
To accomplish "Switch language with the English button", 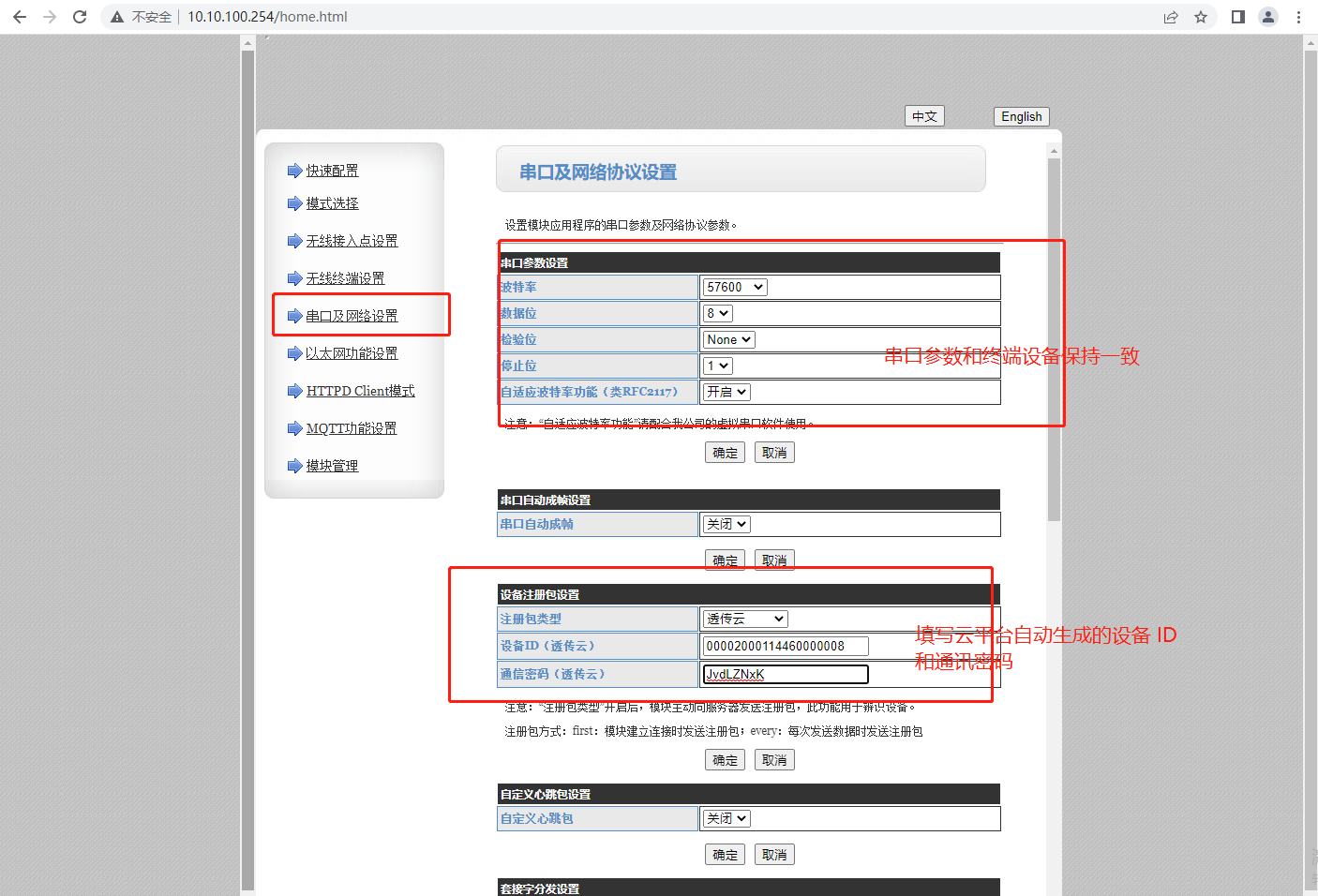I will pos(1021,116).
